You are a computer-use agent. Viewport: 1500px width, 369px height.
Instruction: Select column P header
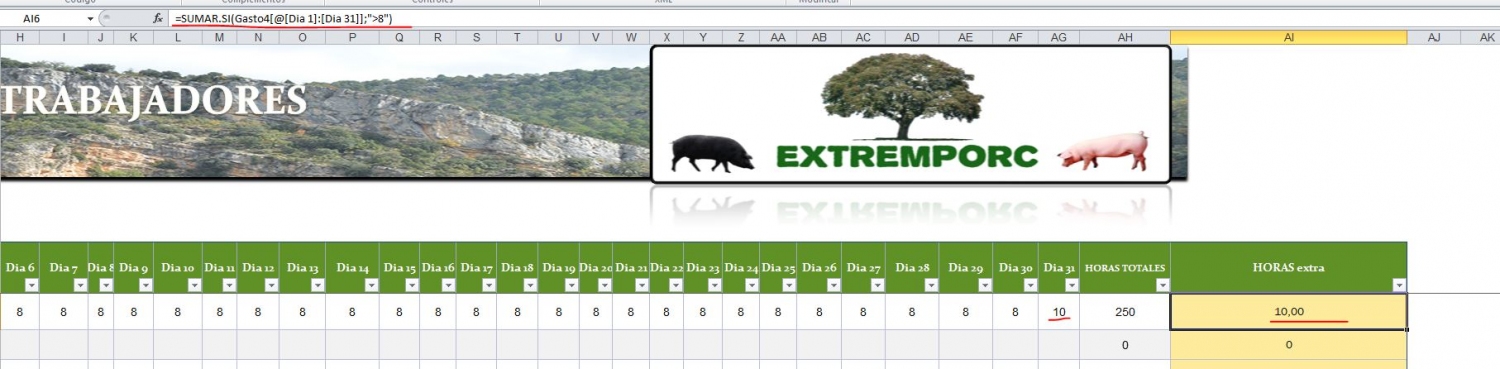pyautogui.click(x=353, y=37)
